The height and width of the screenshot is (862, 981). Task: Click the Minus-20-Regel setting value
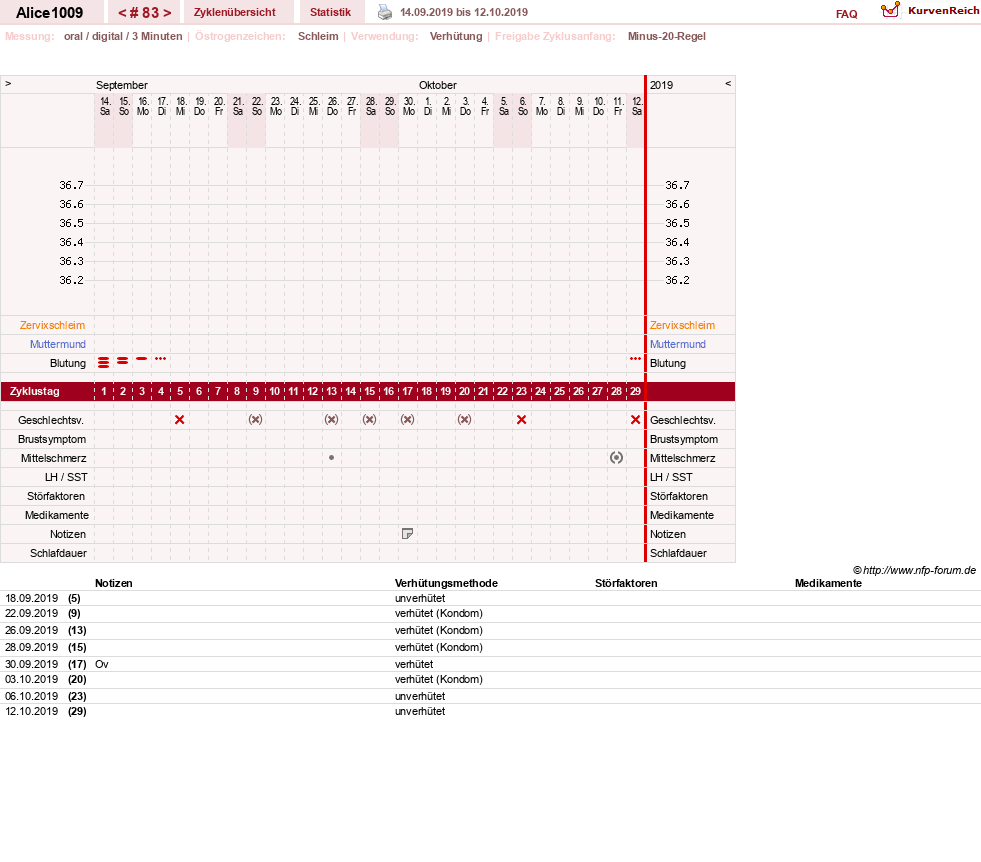point(667,36)
